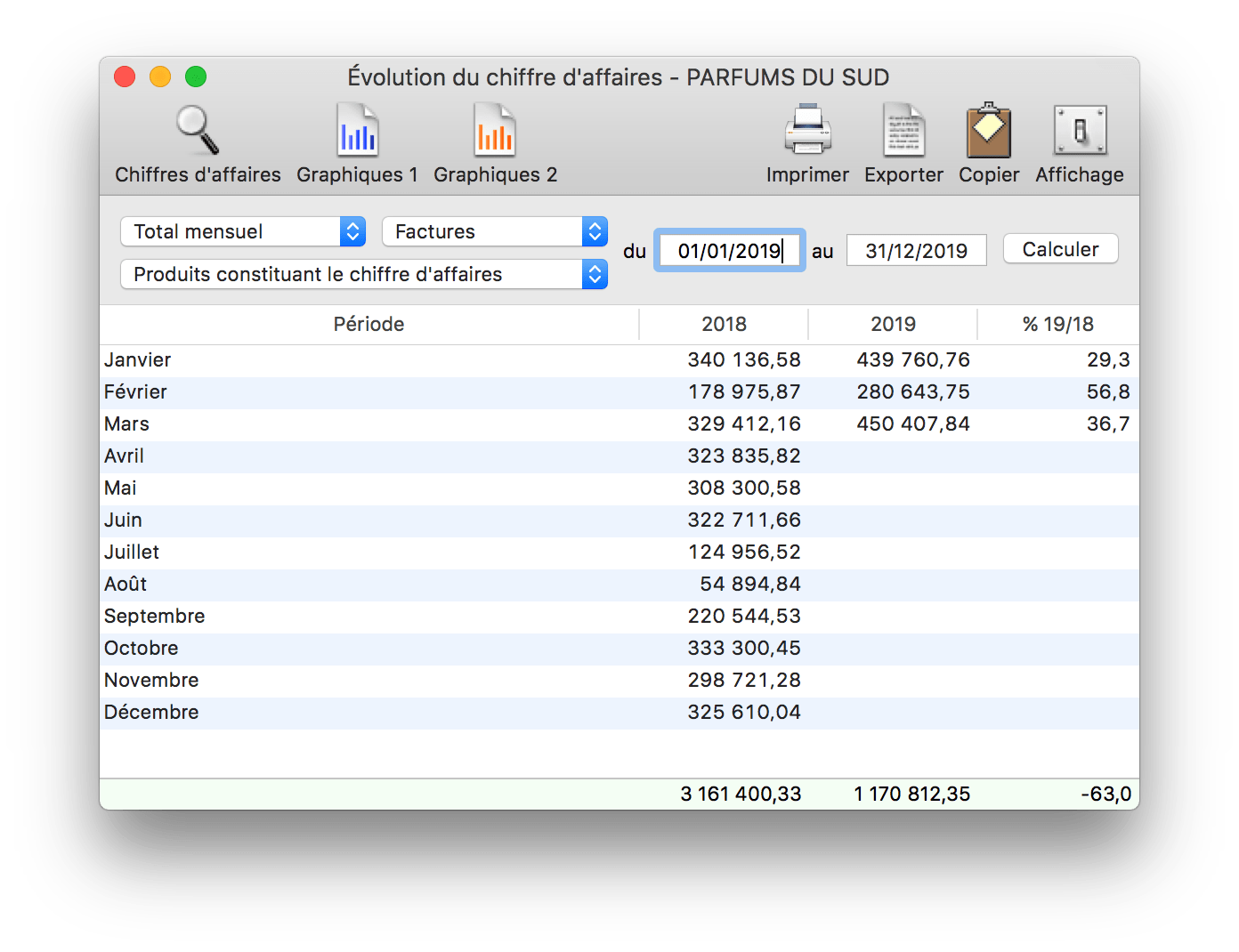Click the value 329 412,16
Screen dimensions: 1239x952
tap(744, 424)
